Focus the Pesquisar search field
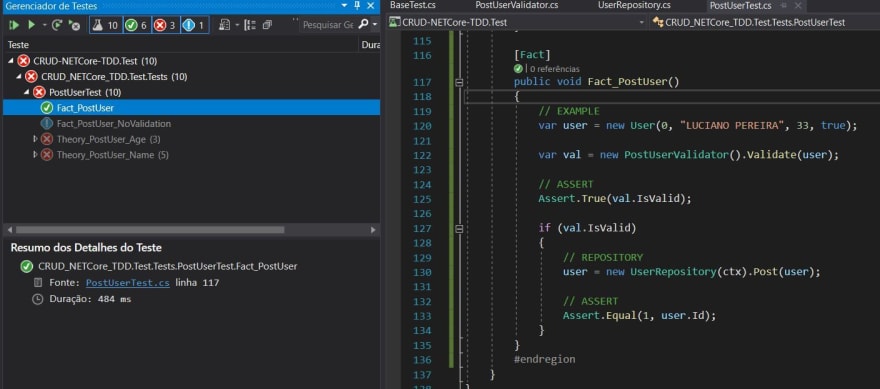This screenshot has height=389, width=880. pos(328,25)
